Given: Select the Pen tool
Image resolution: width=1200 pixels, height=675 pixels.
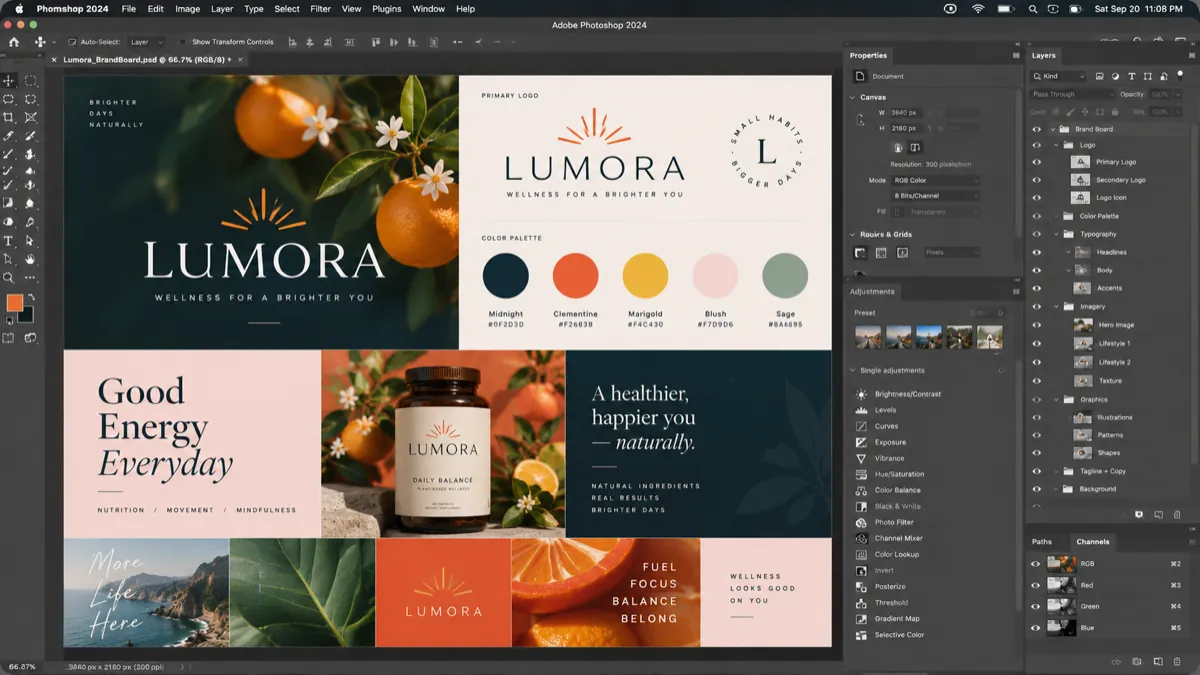Looking at the screenshot, I should pos(30,223).
